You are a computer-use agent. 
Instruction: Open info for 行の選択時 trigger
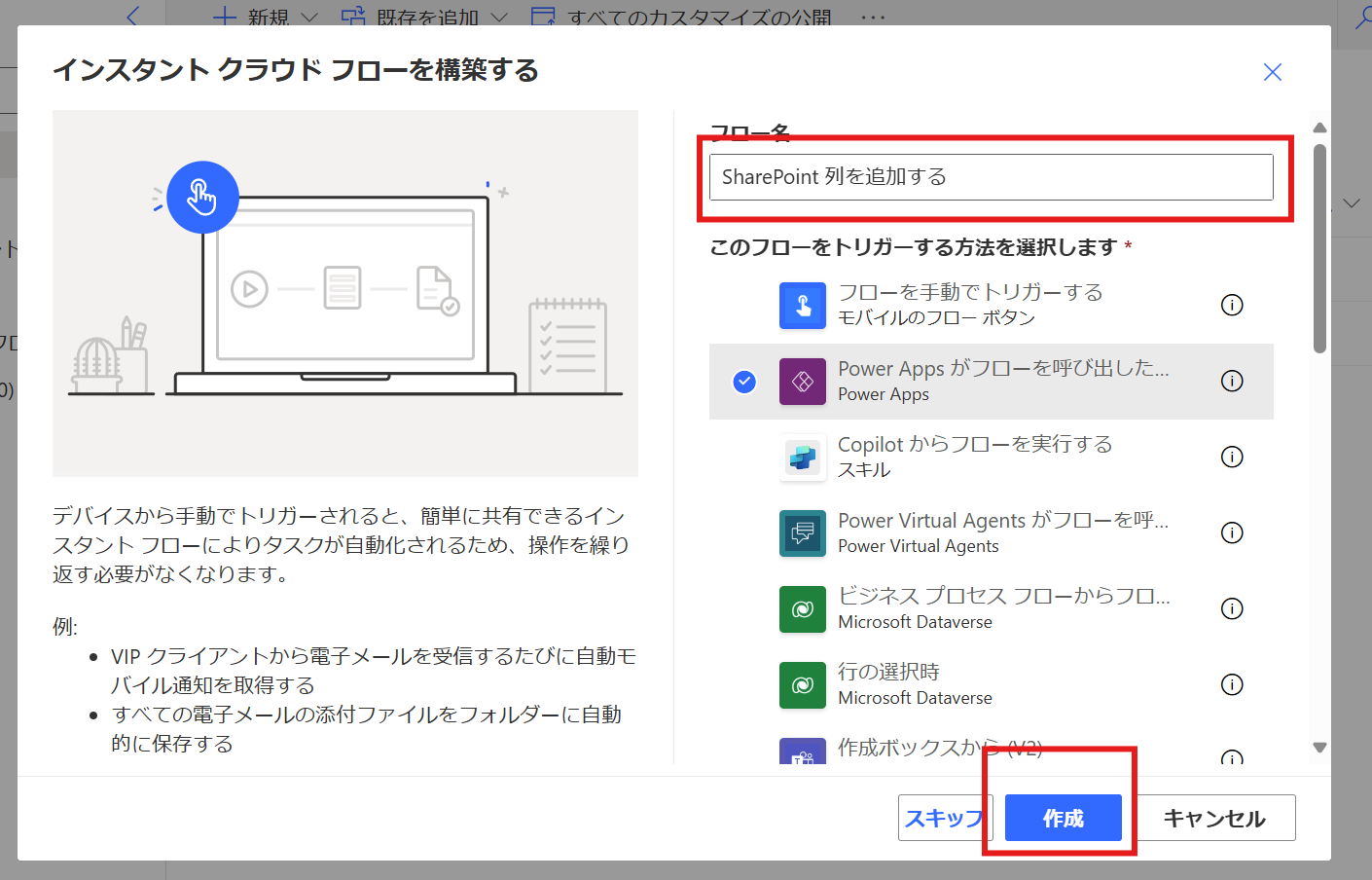click(1232, 684)
